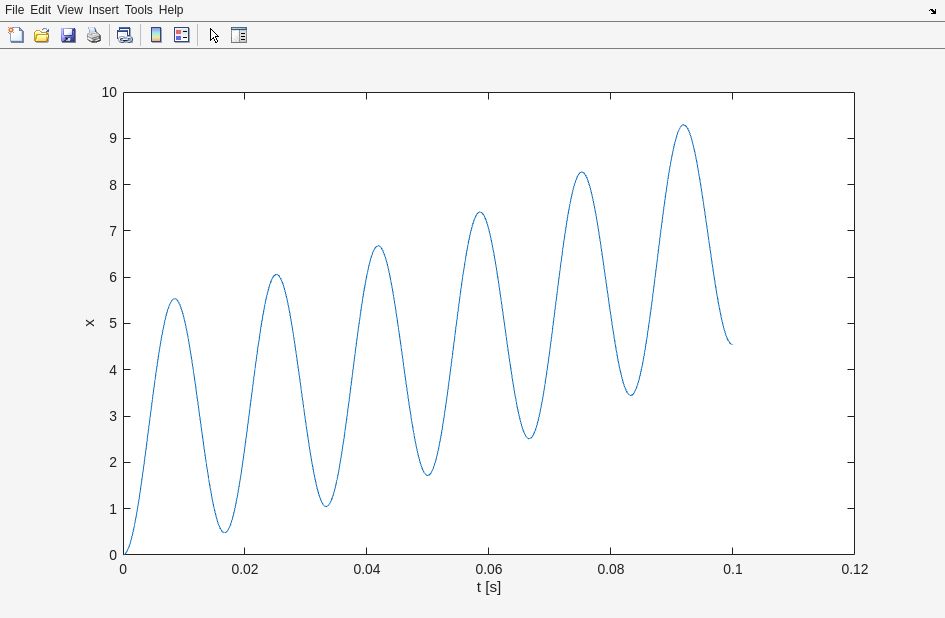Viewport: 945px width, 618px height.
Task: Print the figure with the printer icon
Action: tap(94, 35)
